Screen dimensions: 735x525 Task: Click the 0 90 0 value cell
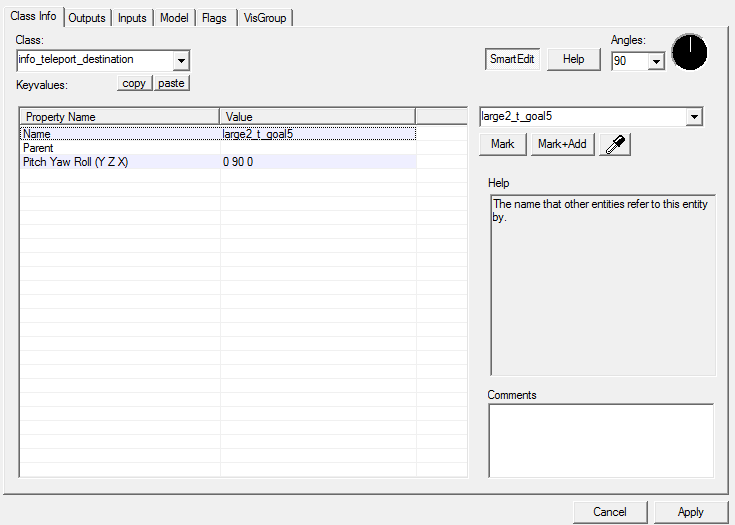[318, 162]
